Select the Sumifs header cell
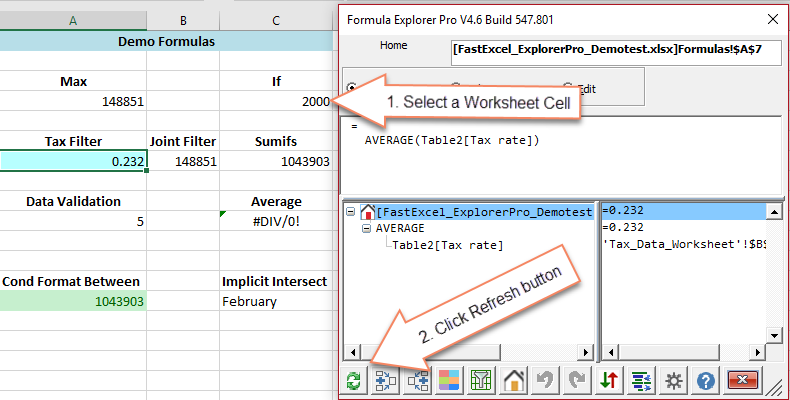 click(x=276, y=141)
